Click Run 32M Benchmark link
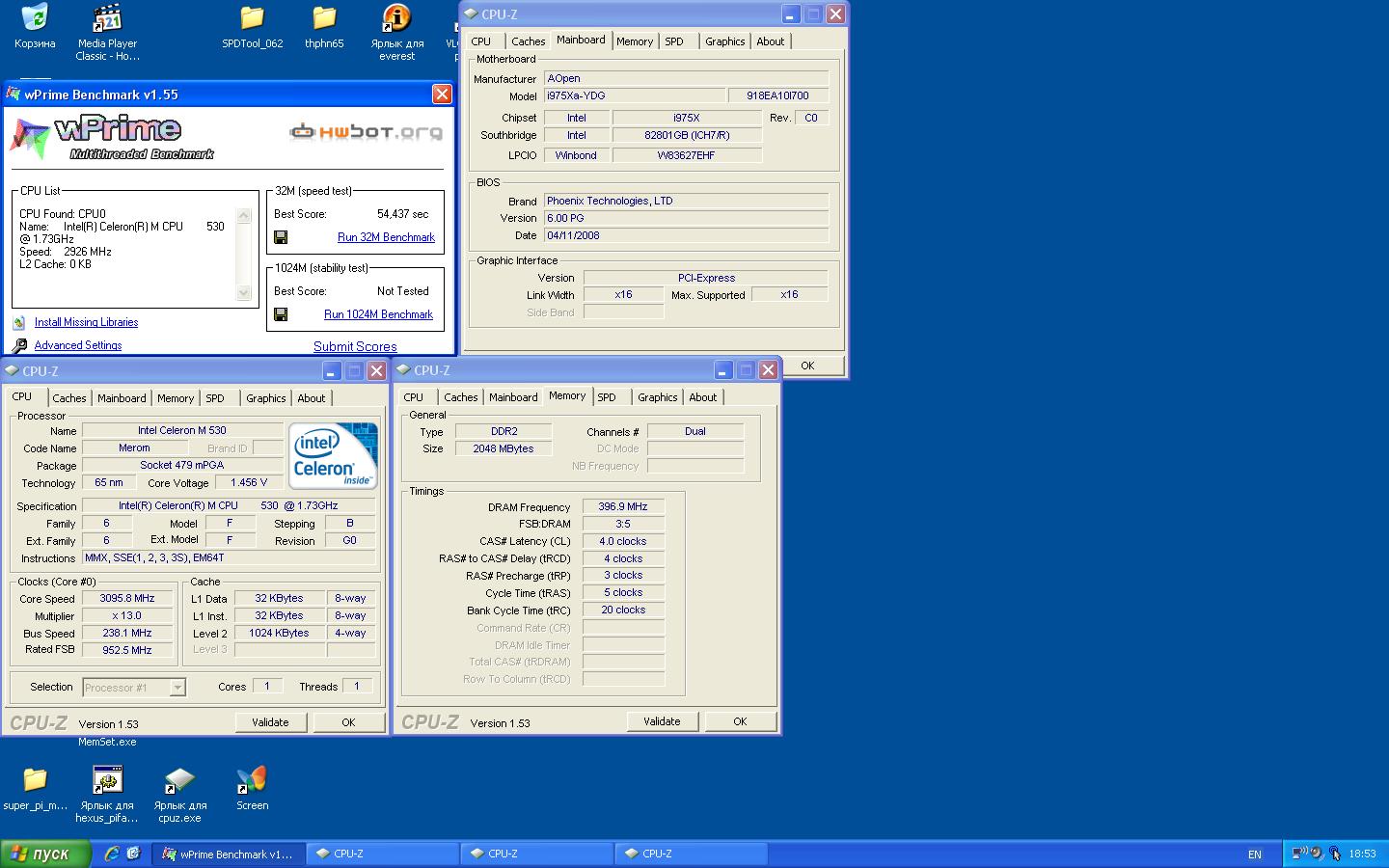Image resolution: width=1389 pixels, height=868 pixels. pos(386,237)
